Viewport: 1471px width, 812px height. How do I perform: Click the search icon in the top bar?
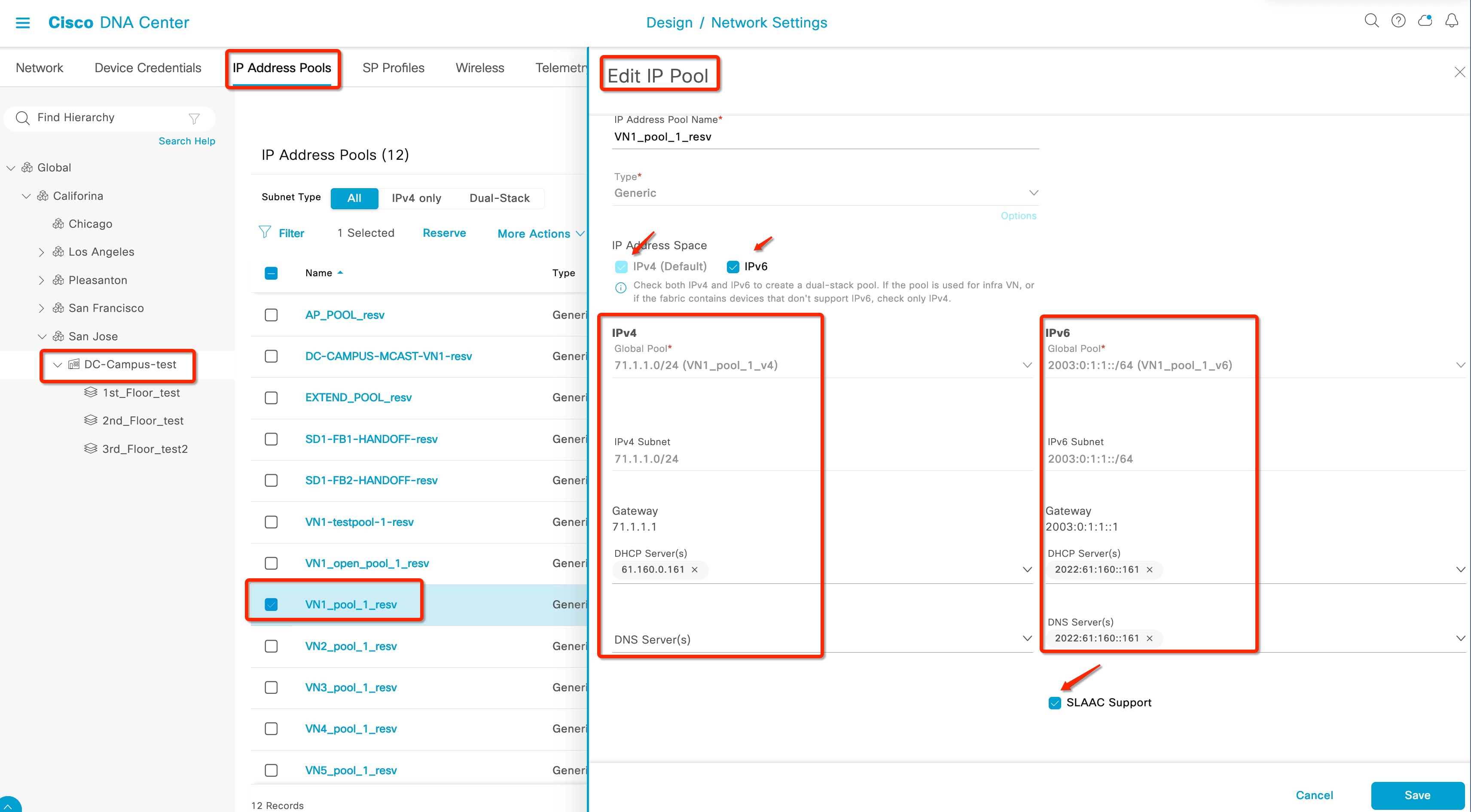1372,21
